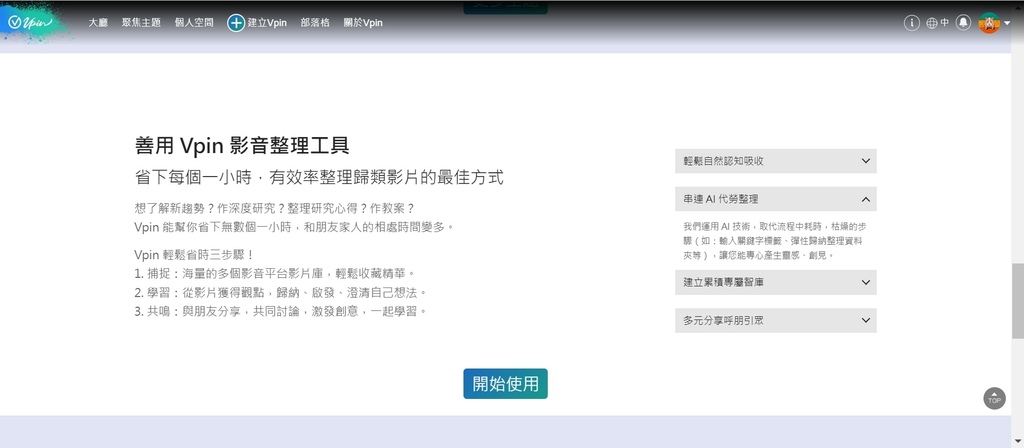Click 中 language label
Viewport: 1024px width, 448px height.
[x=945, y=23]
